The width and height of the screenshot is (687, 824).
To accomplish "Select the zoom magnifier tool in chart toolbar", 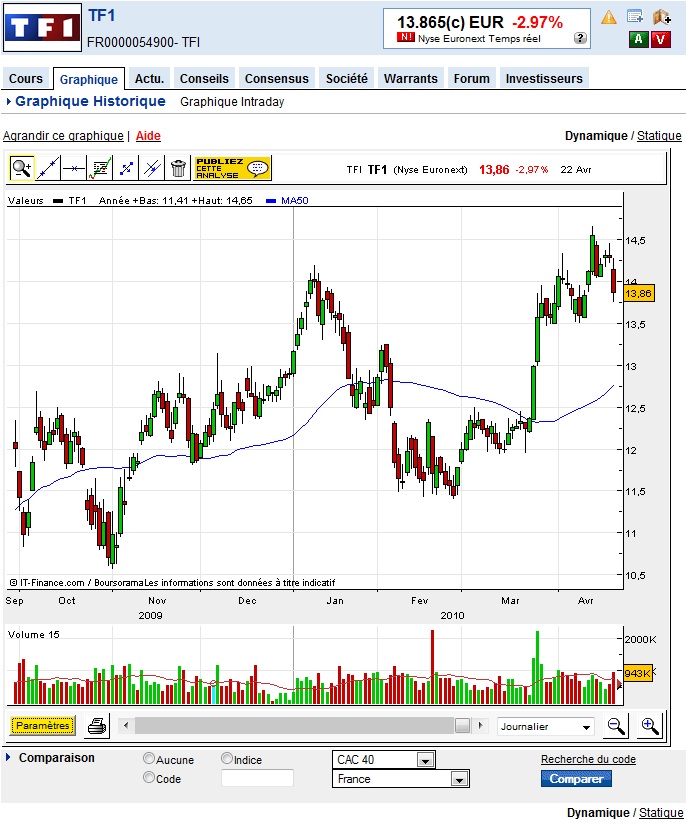I will pos(22,169).
